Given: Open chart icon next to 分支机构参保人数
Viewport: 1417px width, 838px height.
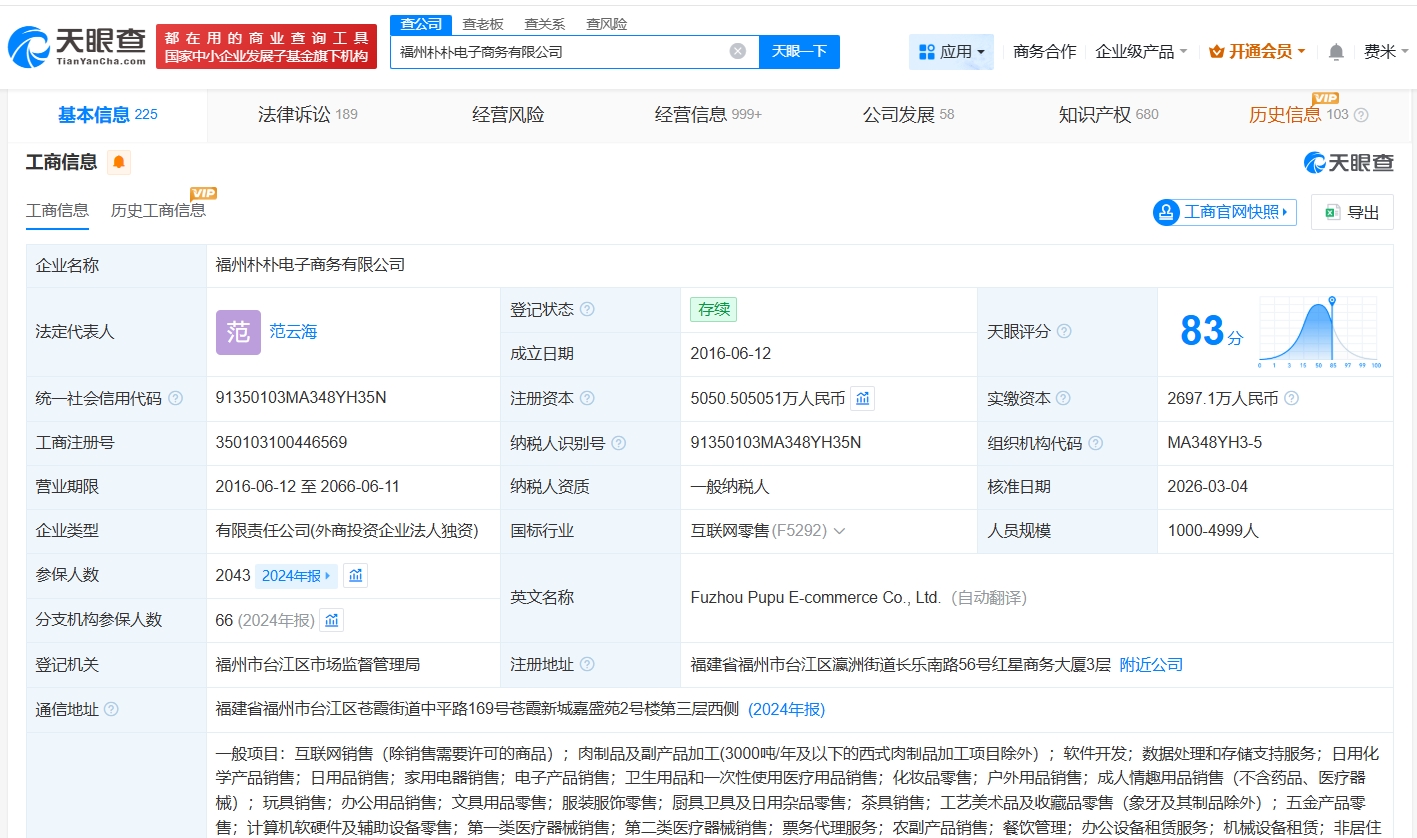Looking at the screenshot, I should pyautogui.click(x=332, y=620).
